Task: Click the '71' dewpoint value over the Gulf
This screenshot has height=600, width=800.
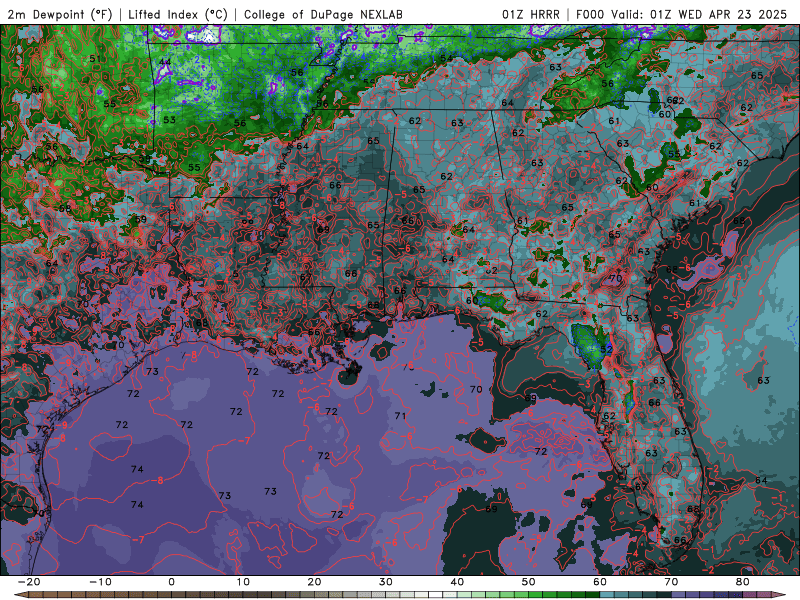Action: pos(400,416)
